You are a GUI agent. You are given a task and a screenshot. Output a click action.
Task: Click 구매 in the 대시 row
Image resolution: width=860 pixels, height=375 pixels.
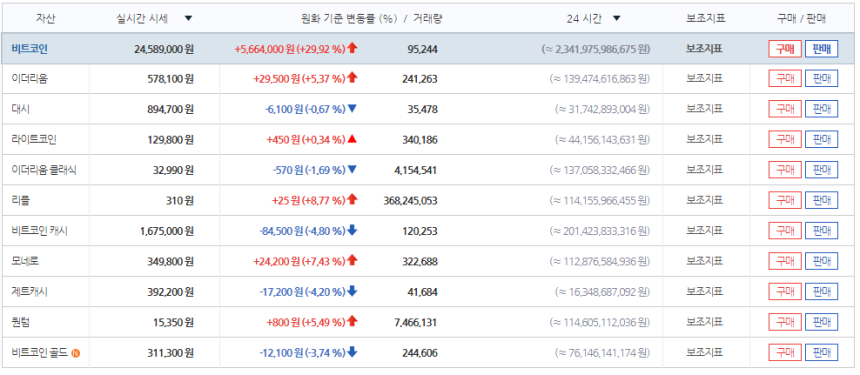pyautogui.click(x=785, y=109)
